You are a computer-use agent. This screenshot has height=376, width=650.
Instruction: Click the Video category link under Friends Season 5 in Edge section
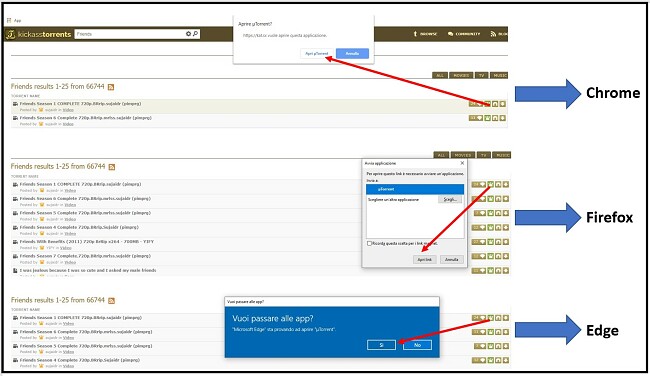pyautogui.click(x=68, y=352)
